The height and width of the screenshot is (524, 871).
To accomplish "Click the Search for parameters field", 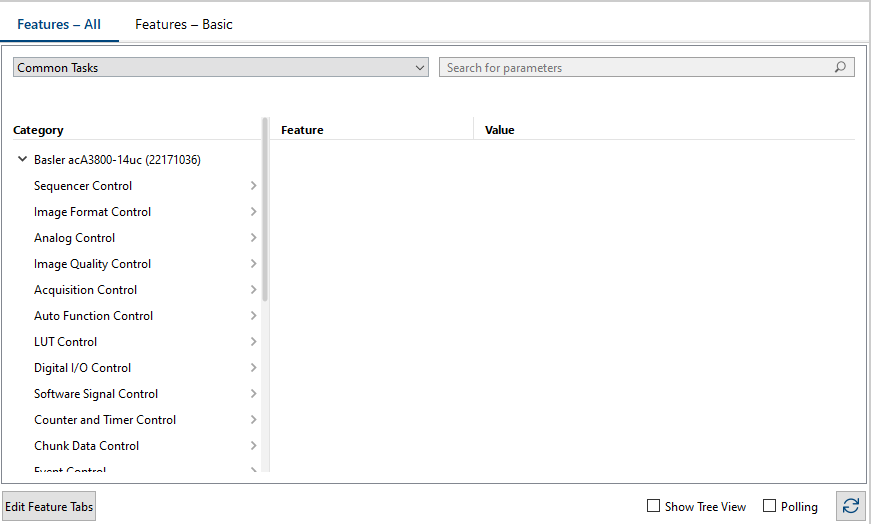I will pos(638,68).
